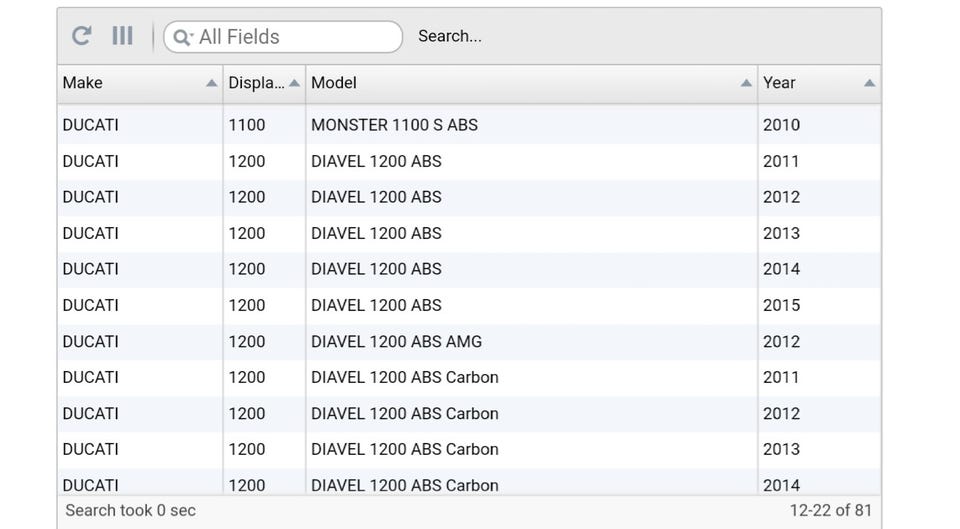This screenshot has height=529, width=960.
Task: Click the Year column sort arrow
Action: pos(869,83)
